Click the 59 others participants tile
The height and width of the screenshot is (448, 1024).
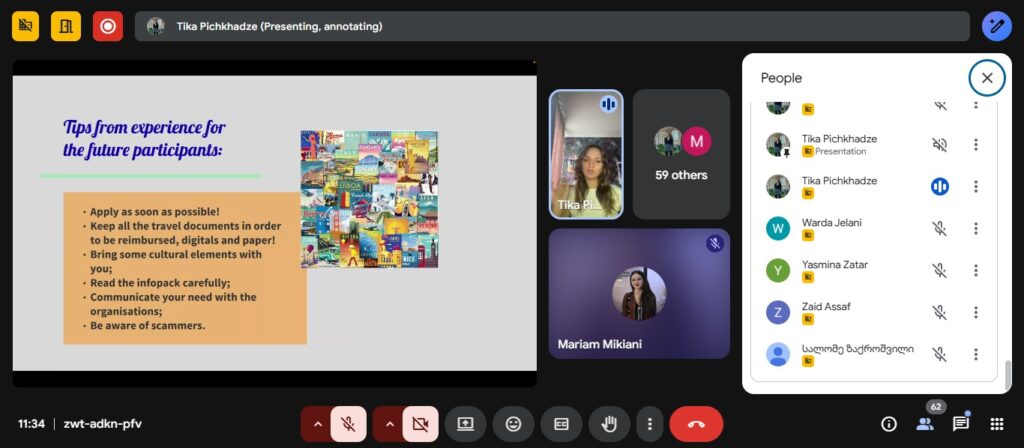point(681,154)
